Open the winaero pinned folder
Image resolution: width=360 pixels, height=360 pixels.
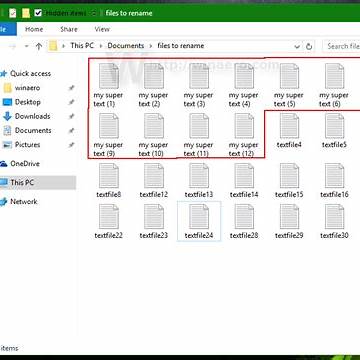point(27,88)
